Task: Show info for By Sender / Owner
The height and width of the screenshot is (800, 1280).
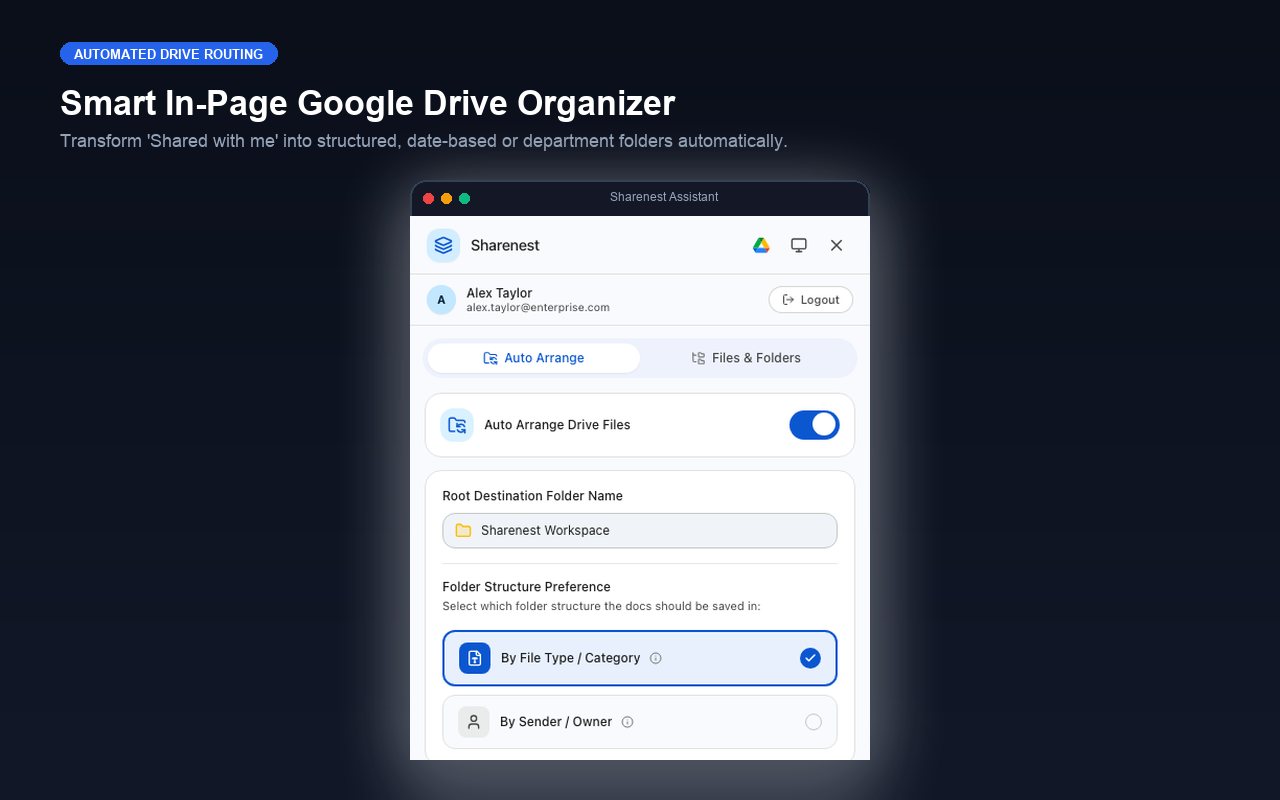Action: click(628, 722)
